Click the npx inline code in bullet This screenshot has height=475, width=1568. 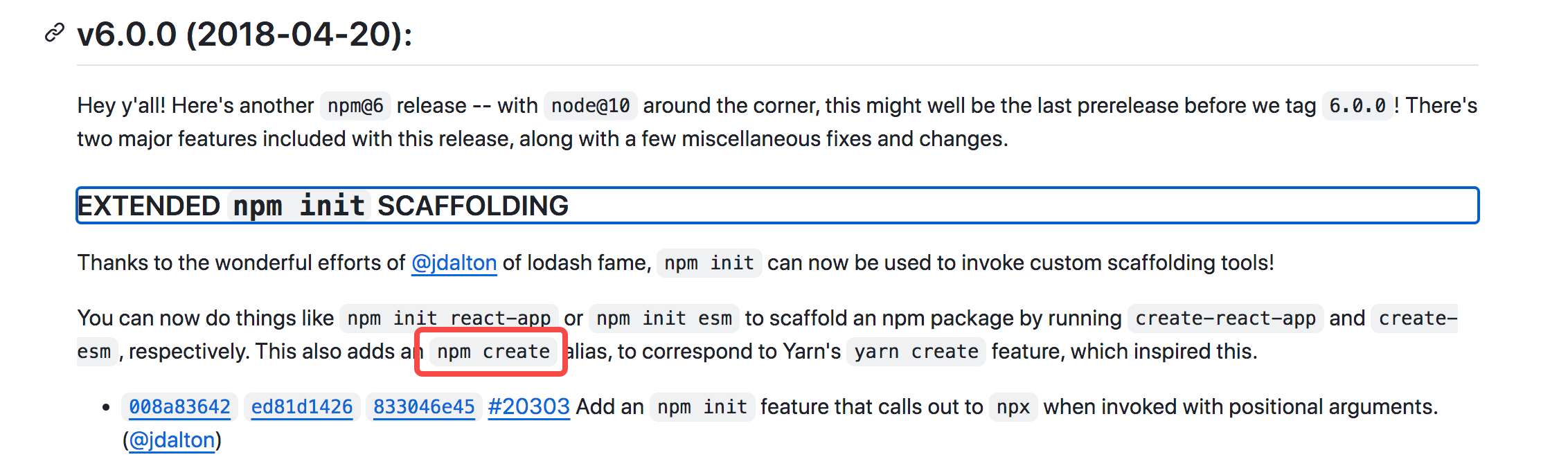click(1013, 407)
